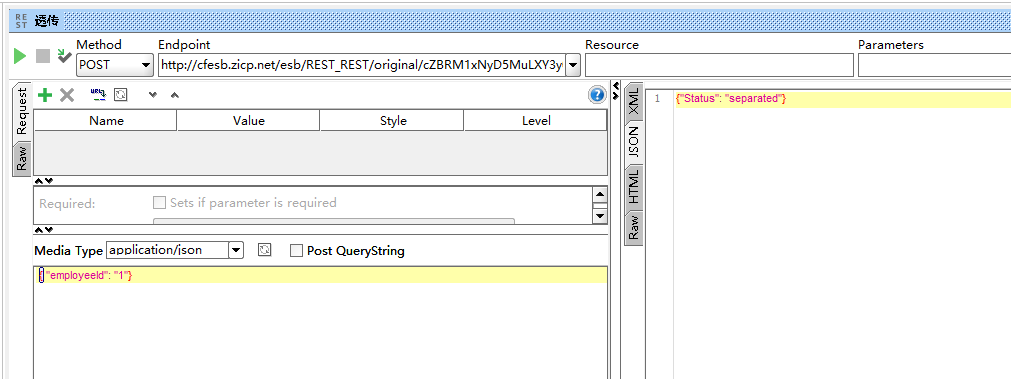Click into the Endpoint URL field
The height and width of the screenshot is (379, 1011).
pos(361,65)
